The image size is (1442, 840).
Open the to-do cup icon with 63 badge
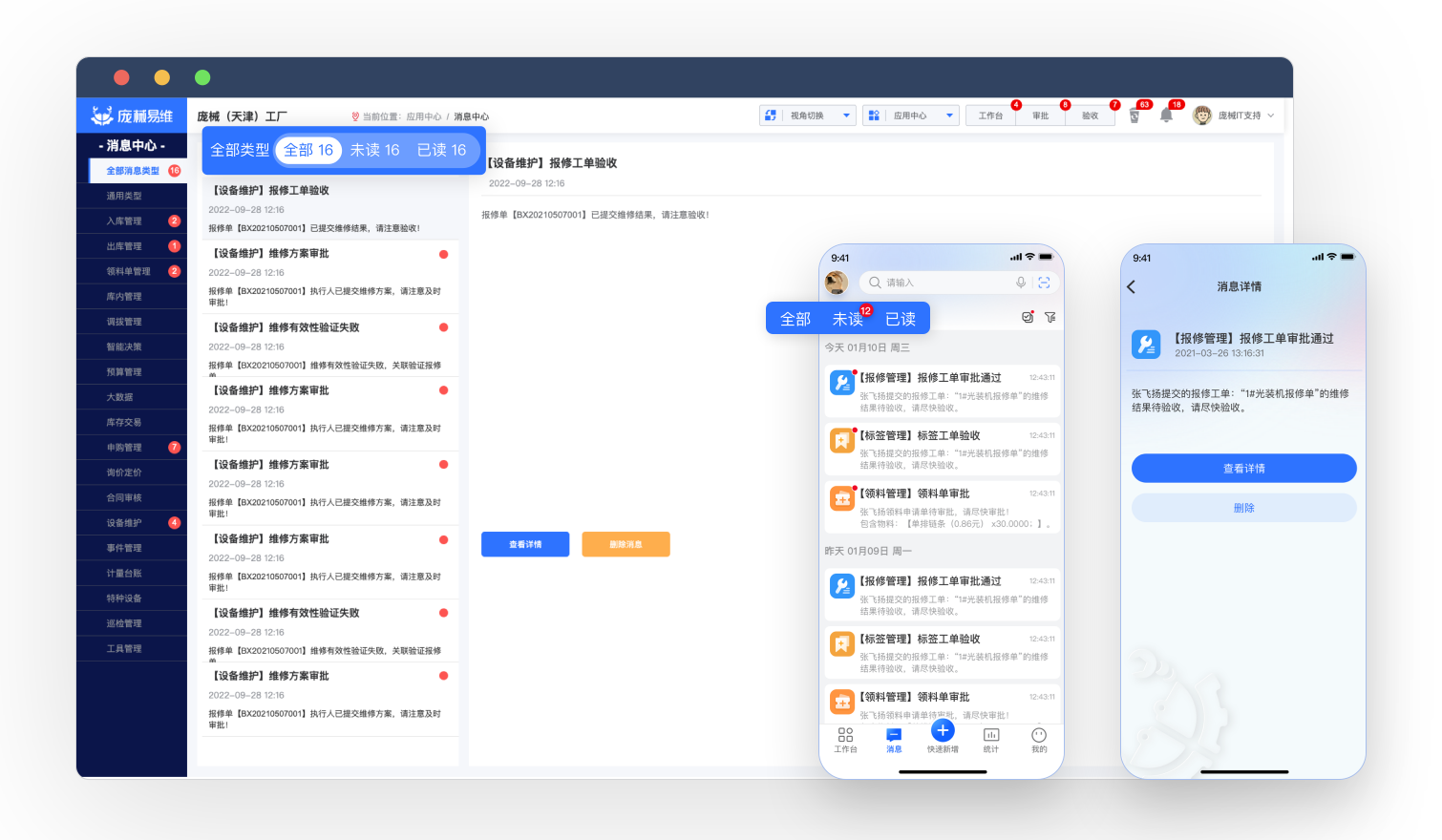(x=1135, y=115)
